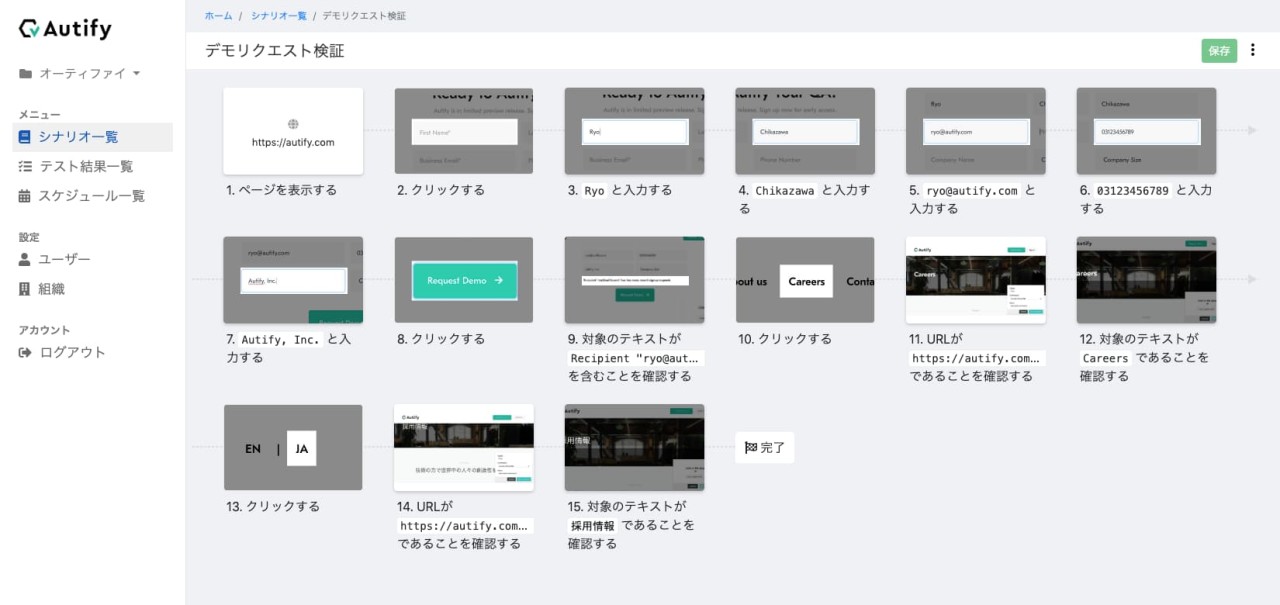Go to シナリオ一覧 via breadcrumb

(278, 16)
